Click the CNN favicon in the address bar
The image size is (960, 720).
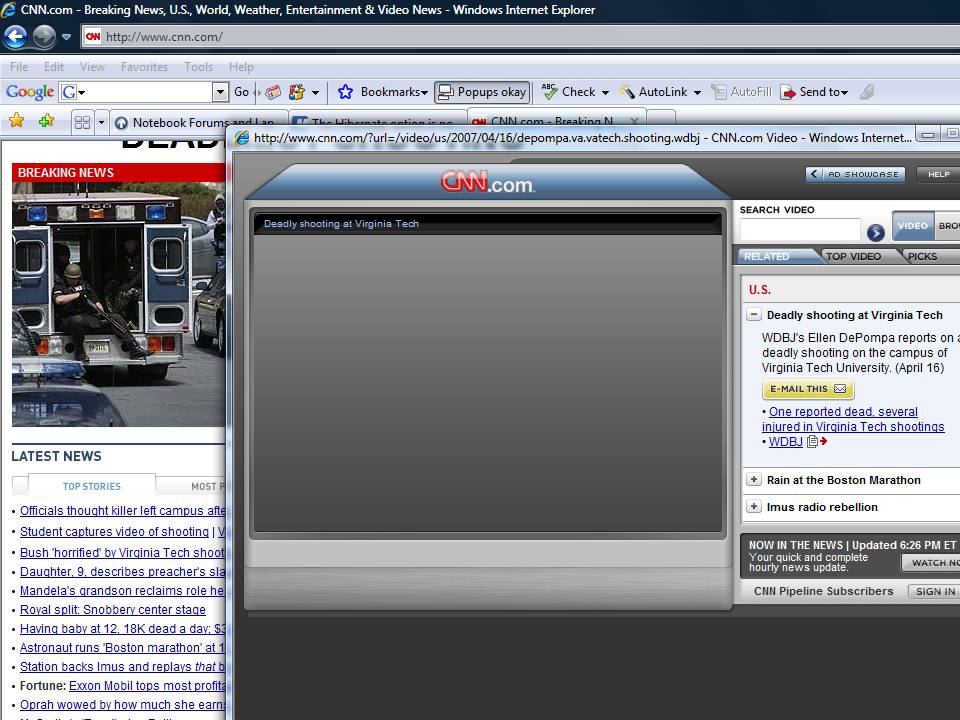[x=93, y=37]
